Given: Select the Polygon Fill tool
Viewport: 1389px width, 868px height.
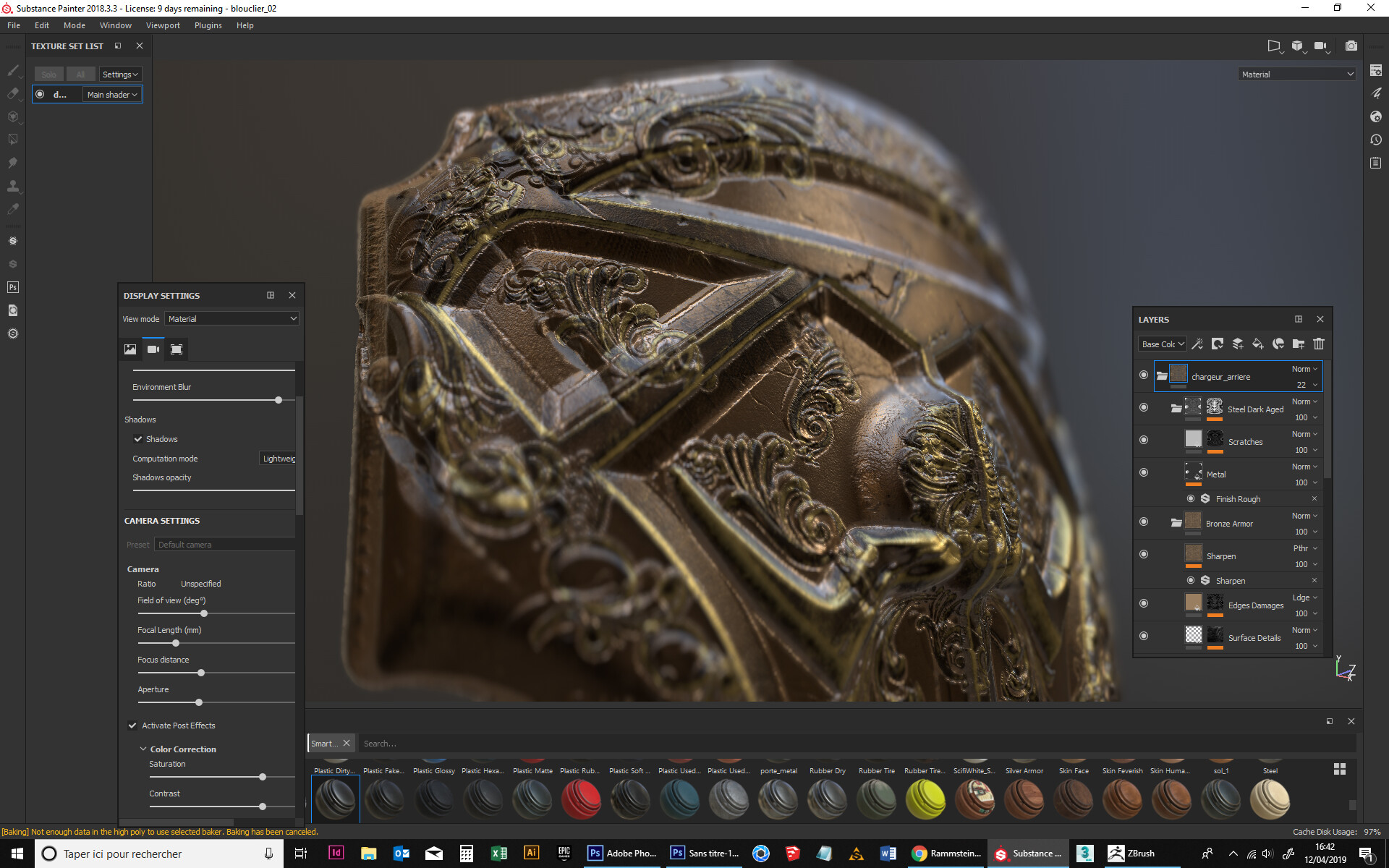Looking at the screenshot, I should click(13, 140).
